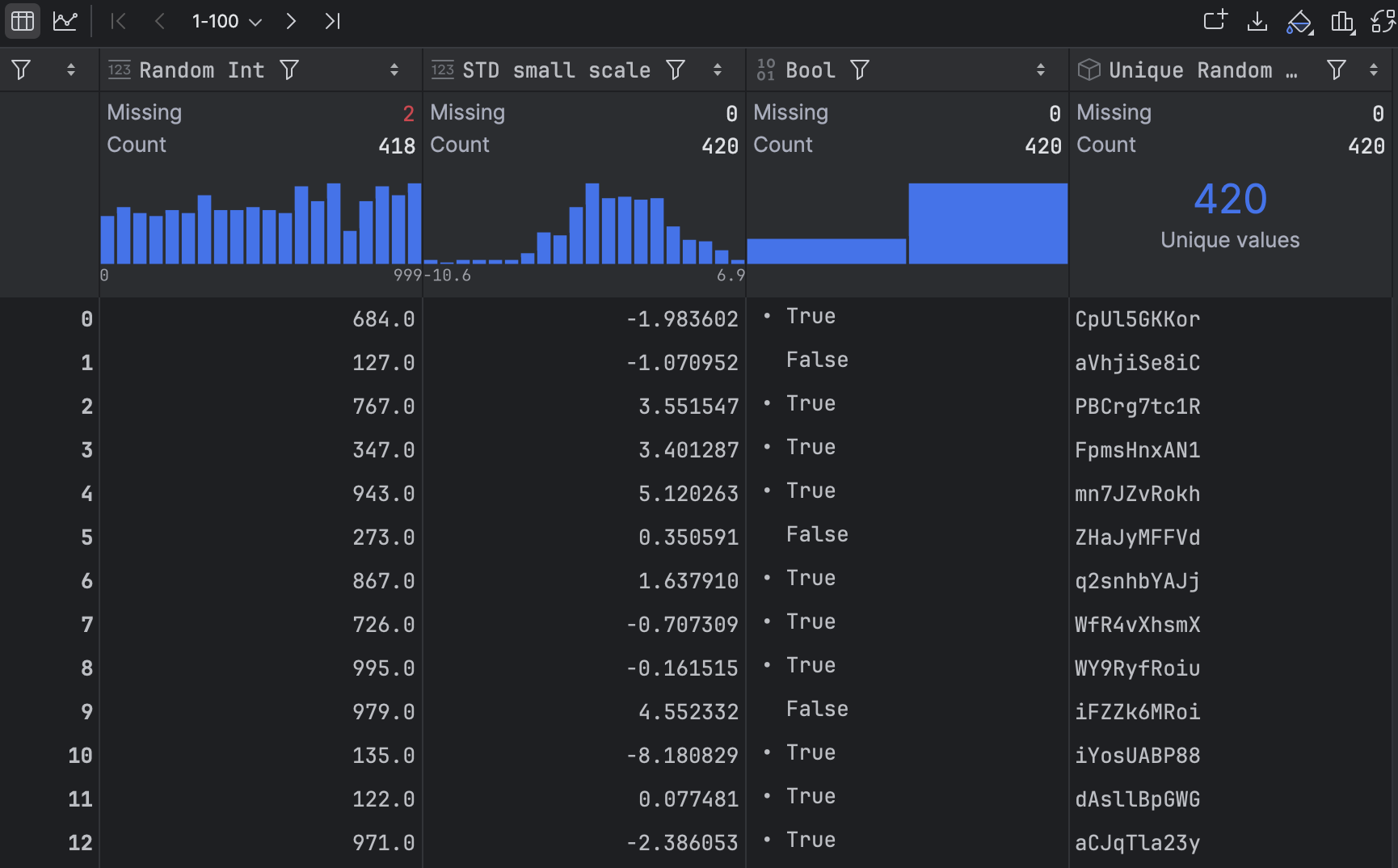Image resolution: width=1398 pixels, height=868 pixels.
Task: Select cell 127.0 in row 1
Action: point(261,363)
